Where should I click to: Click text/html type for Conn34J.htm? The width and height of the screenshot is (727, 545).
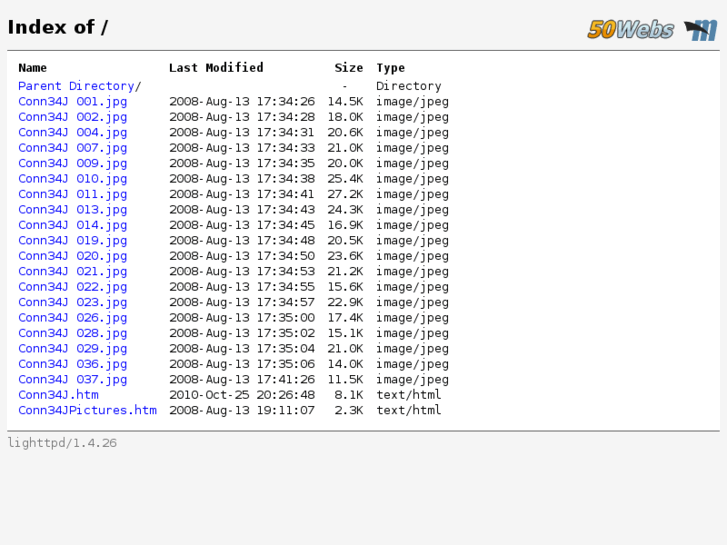(x=408, y=395)
